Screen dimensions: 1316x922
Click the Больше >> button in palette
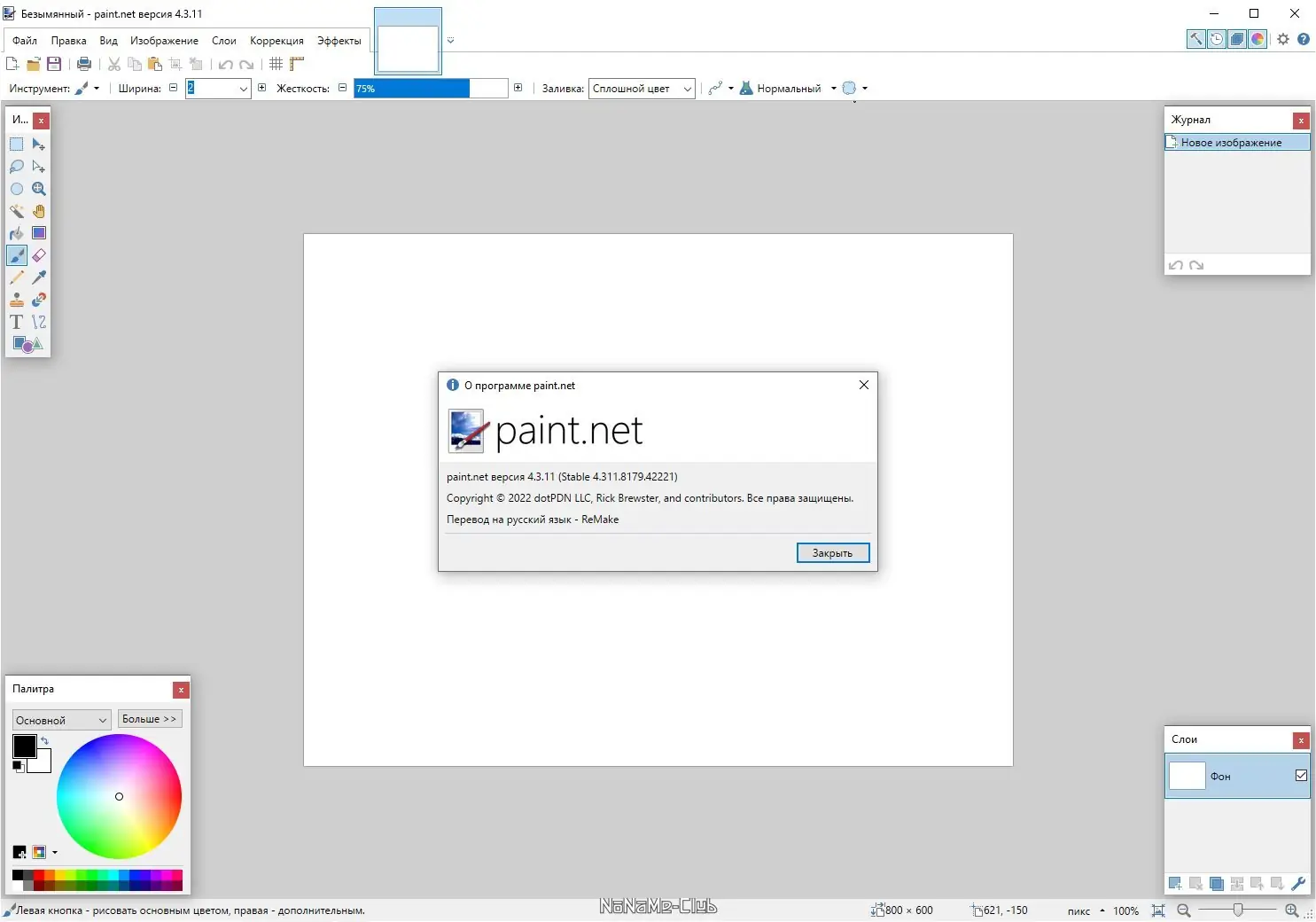(x=150, y=719)
